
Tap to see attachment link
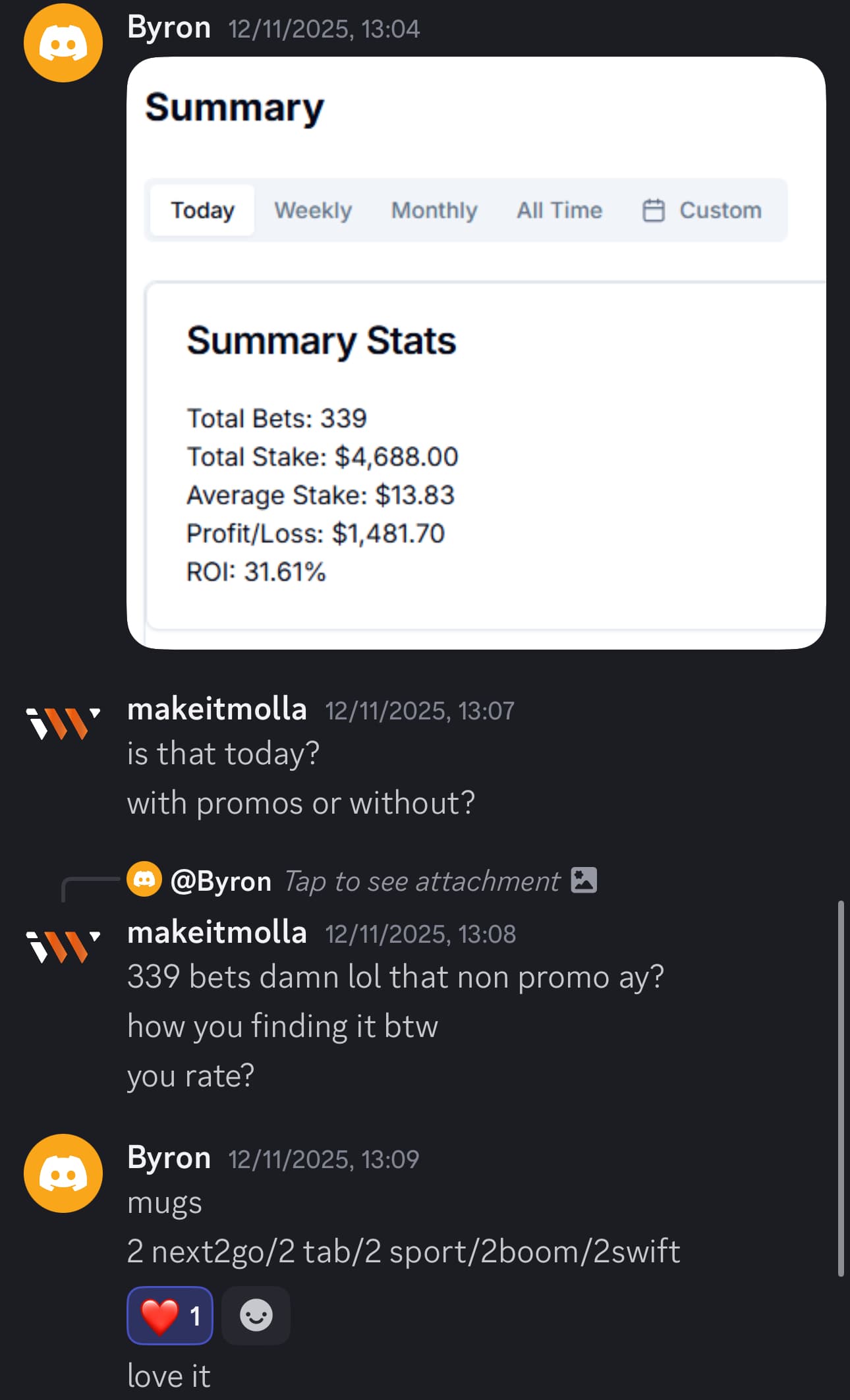[x=422, y=882]
